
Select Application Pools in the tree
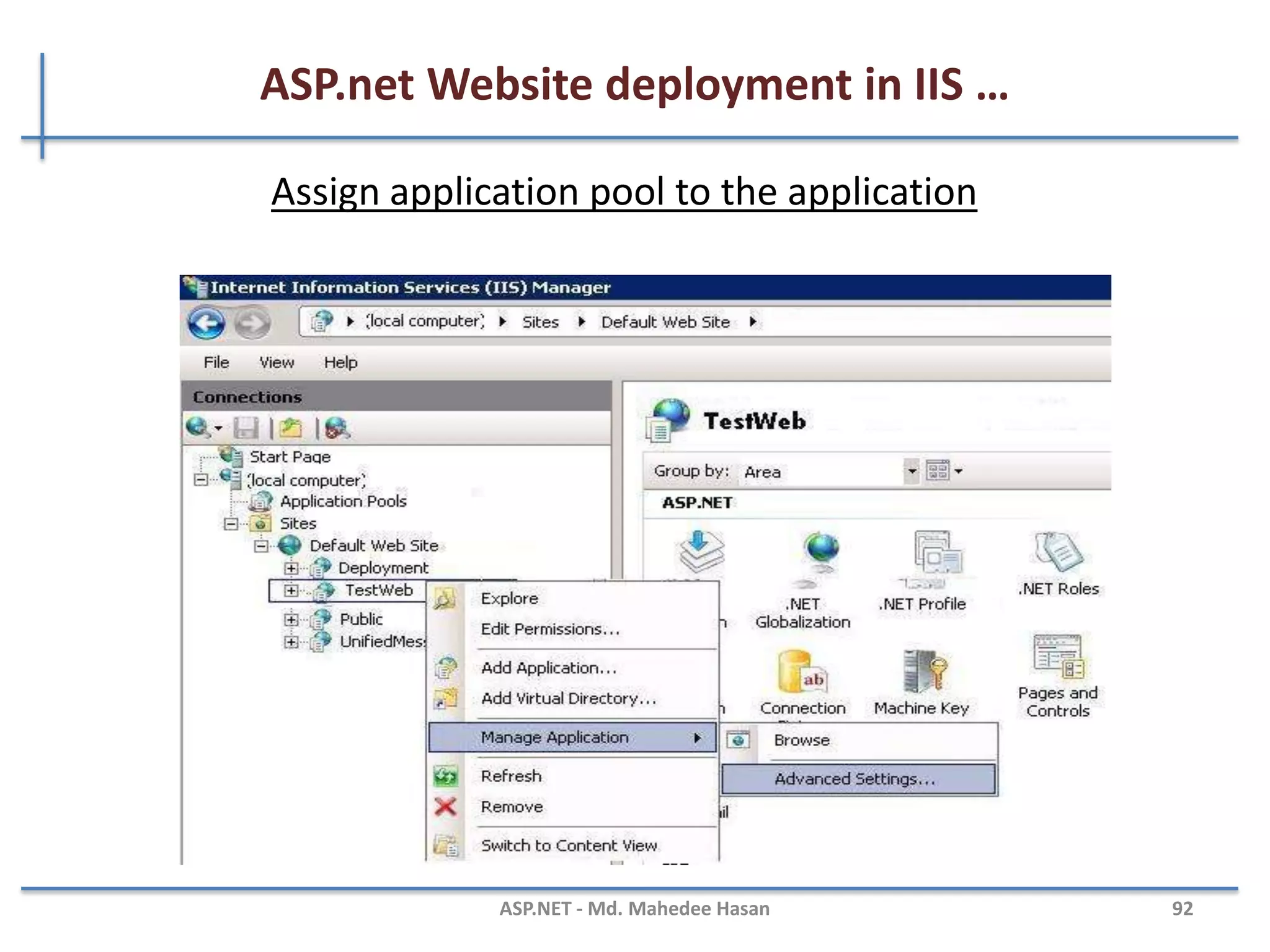pyautogui.click(x=343, y=501)
